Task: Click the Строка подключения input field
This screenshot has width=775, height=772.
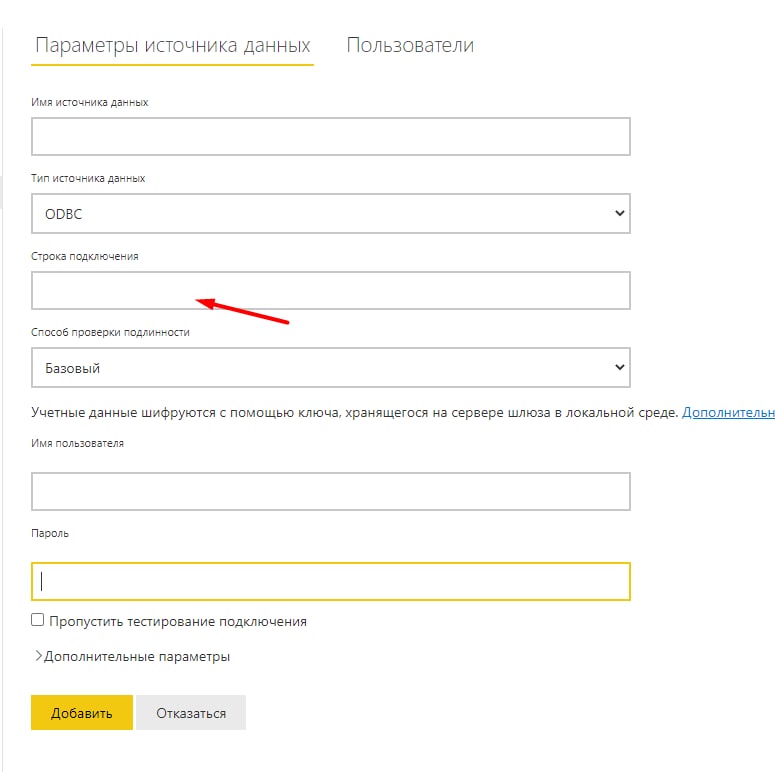Action: click(x=331, y=291)
